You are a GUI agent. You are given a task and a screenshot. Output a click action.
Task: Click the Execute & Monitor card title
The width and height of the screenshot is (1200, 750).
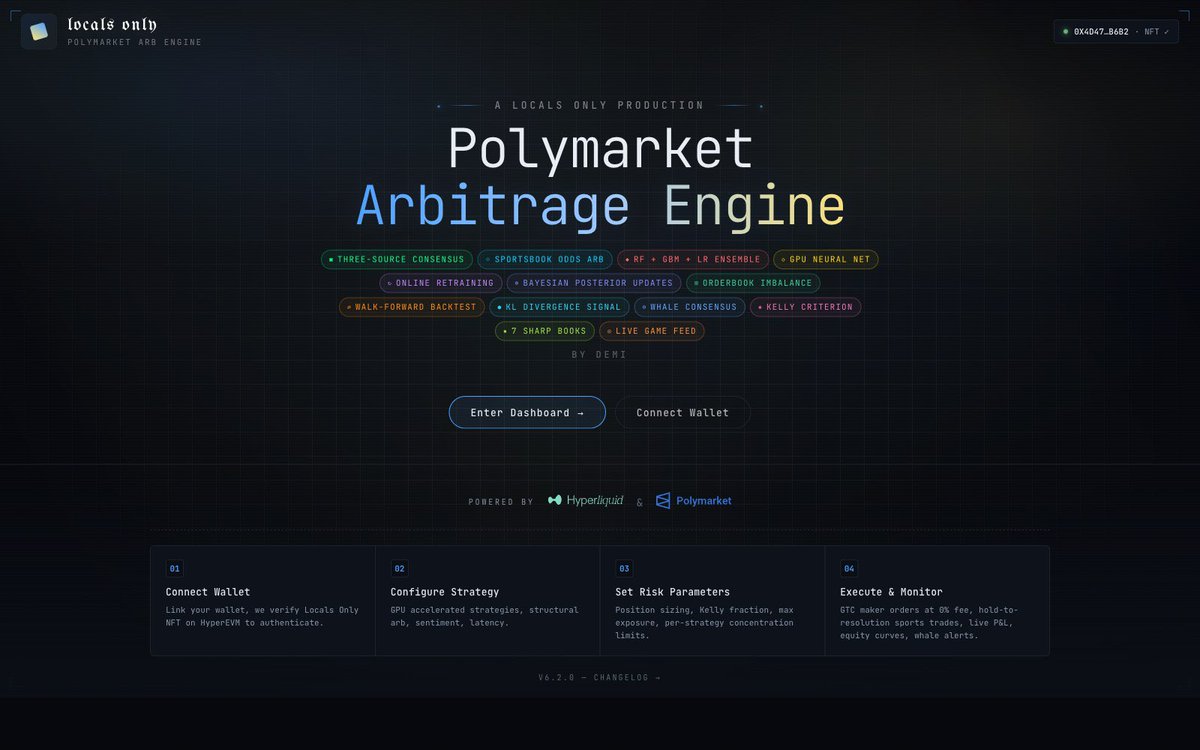892,592
